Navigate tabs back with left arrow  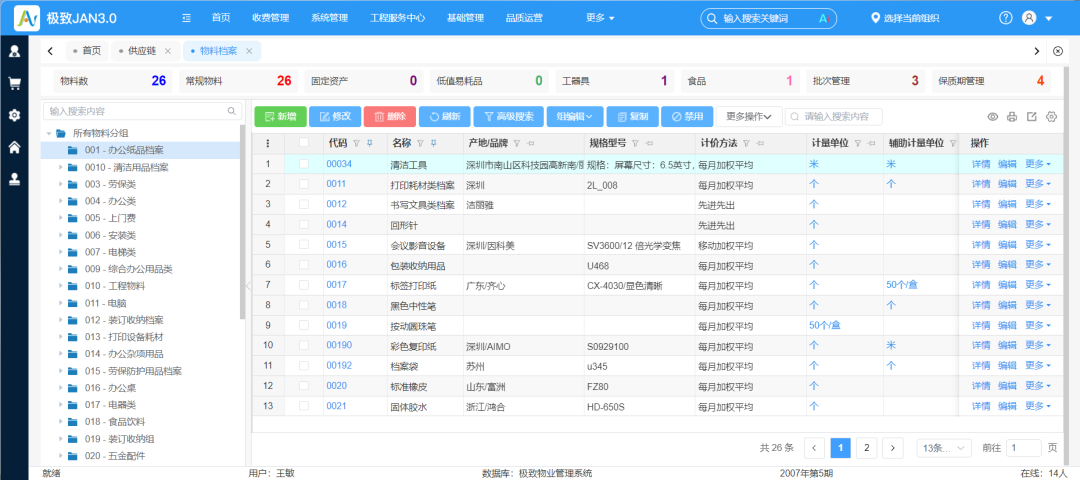51,51
